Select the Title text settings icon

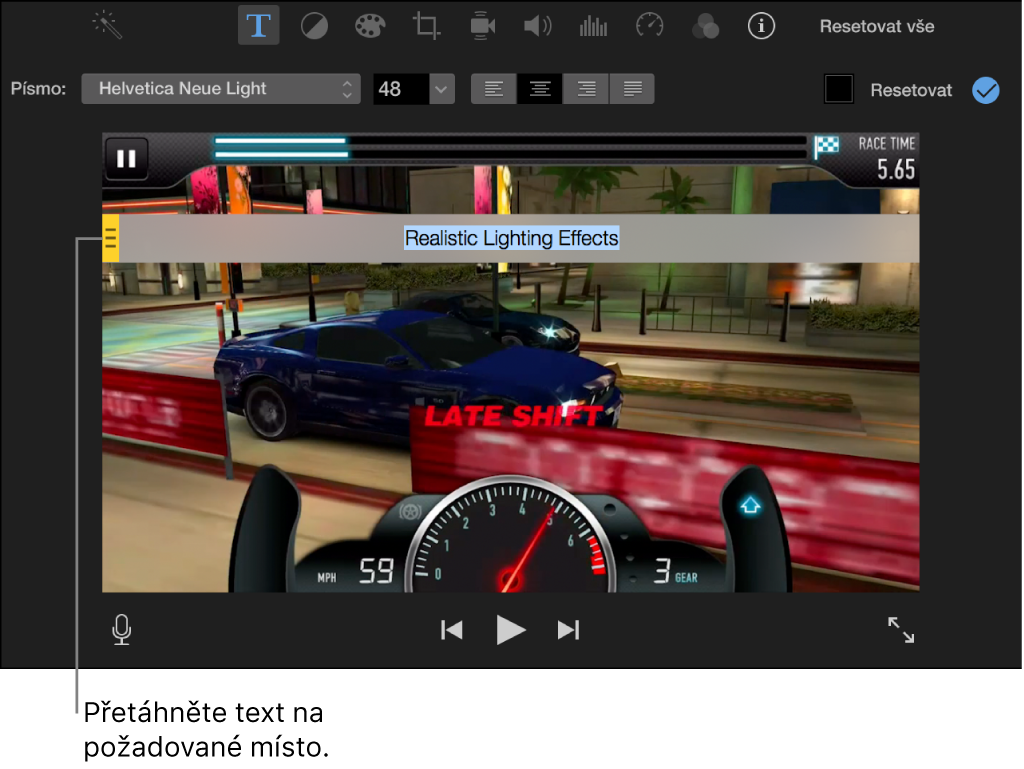(259, 25)
